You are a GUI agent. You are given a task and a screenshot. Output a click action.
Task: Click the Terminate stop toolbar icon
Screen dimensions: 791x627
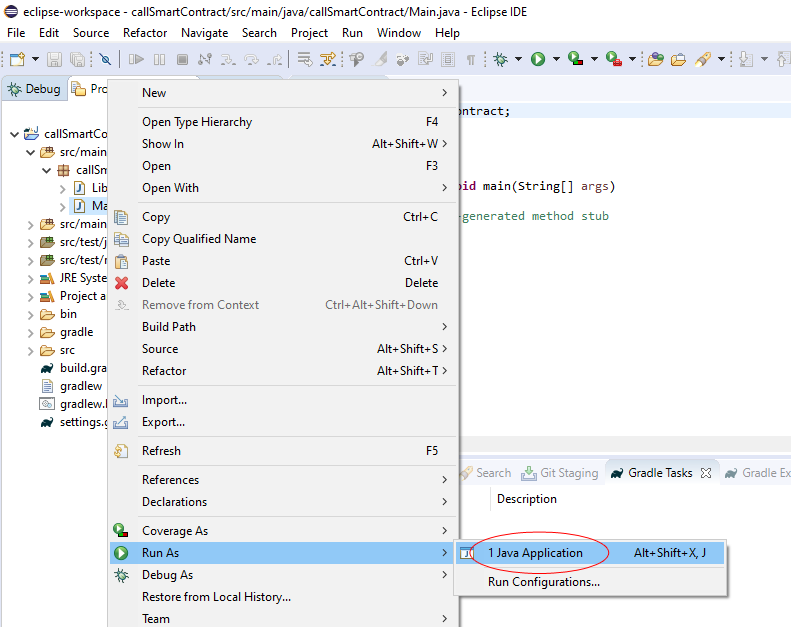click(183, 59)
